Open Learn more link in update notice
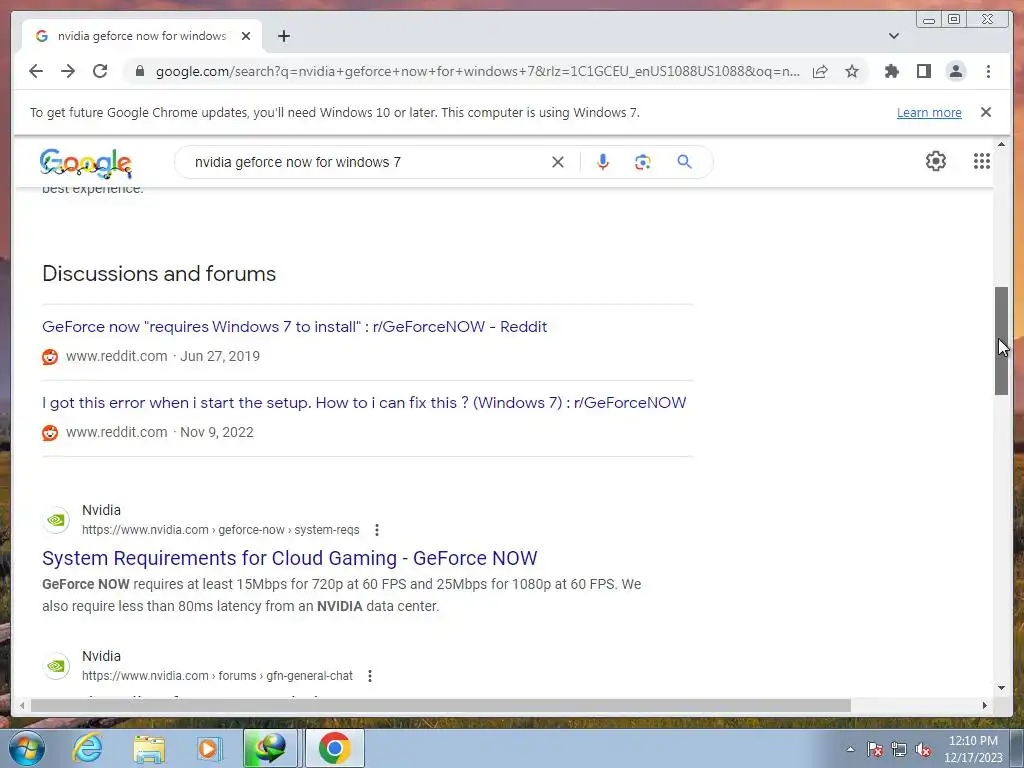The height and width of the screenshot is (768, 1024). [929, 112]
